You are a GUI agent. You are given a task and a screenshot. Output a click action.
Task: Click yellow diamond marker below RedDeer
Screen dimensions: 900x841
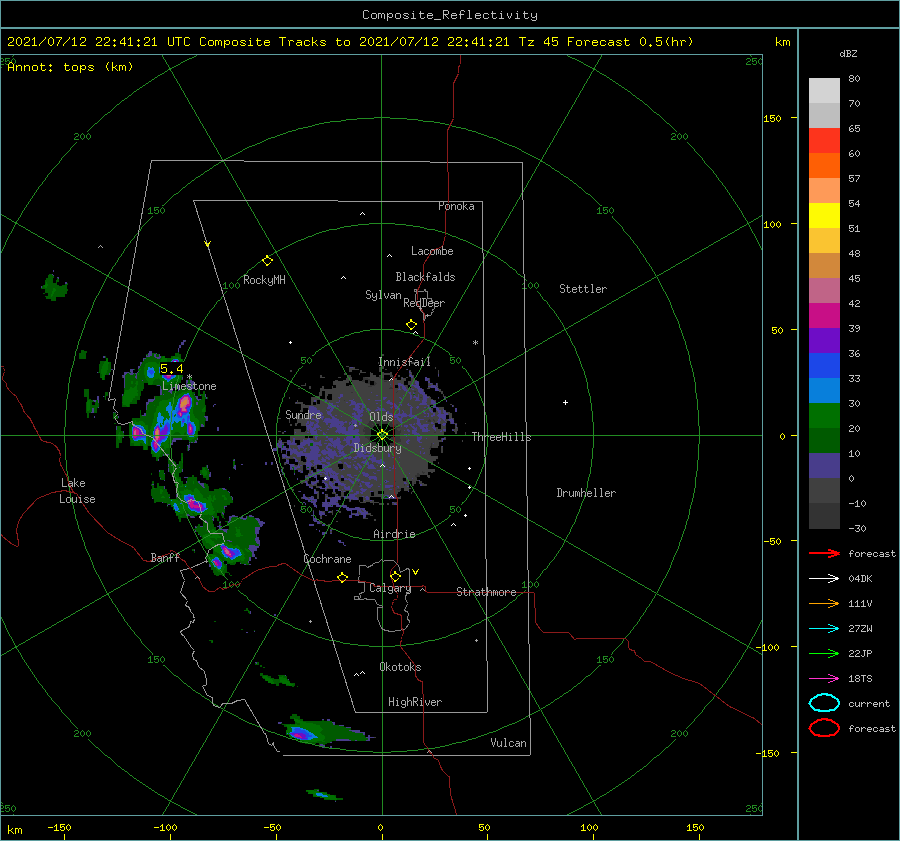(x=412, y=325)
